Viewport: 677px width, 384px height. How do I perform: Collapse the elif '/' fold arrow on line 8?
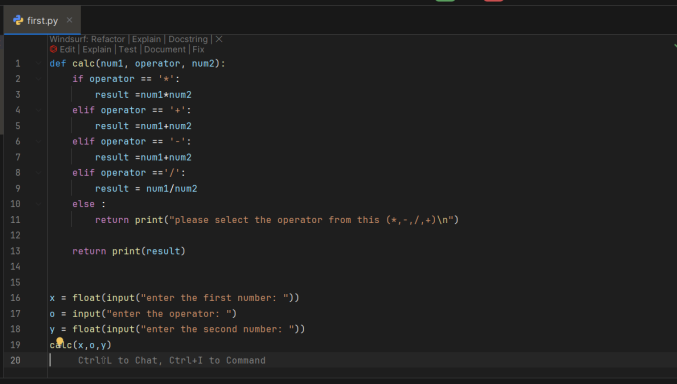[38, 173]
